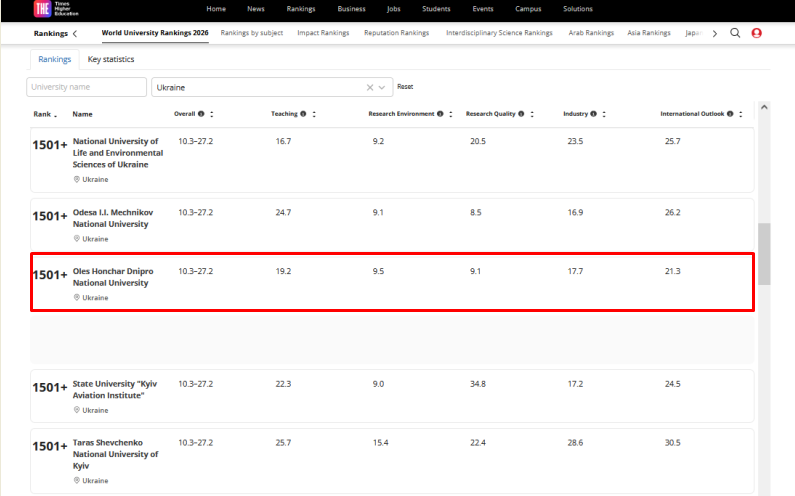Click info icon next to Overall
Image resolution: width=795 pixels, height=496 pixels.
(202, 114)
